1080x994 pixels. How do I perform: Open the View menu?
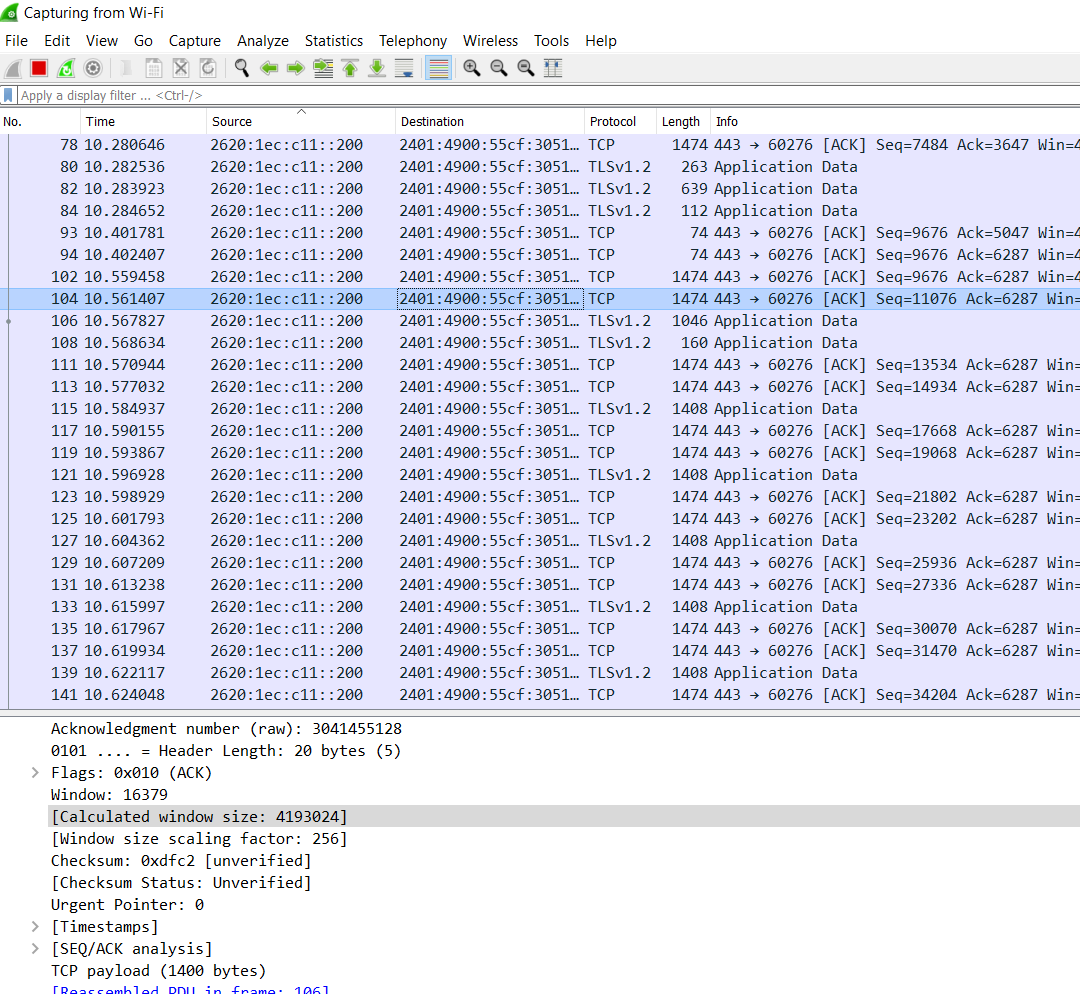[x=102, y=41]
